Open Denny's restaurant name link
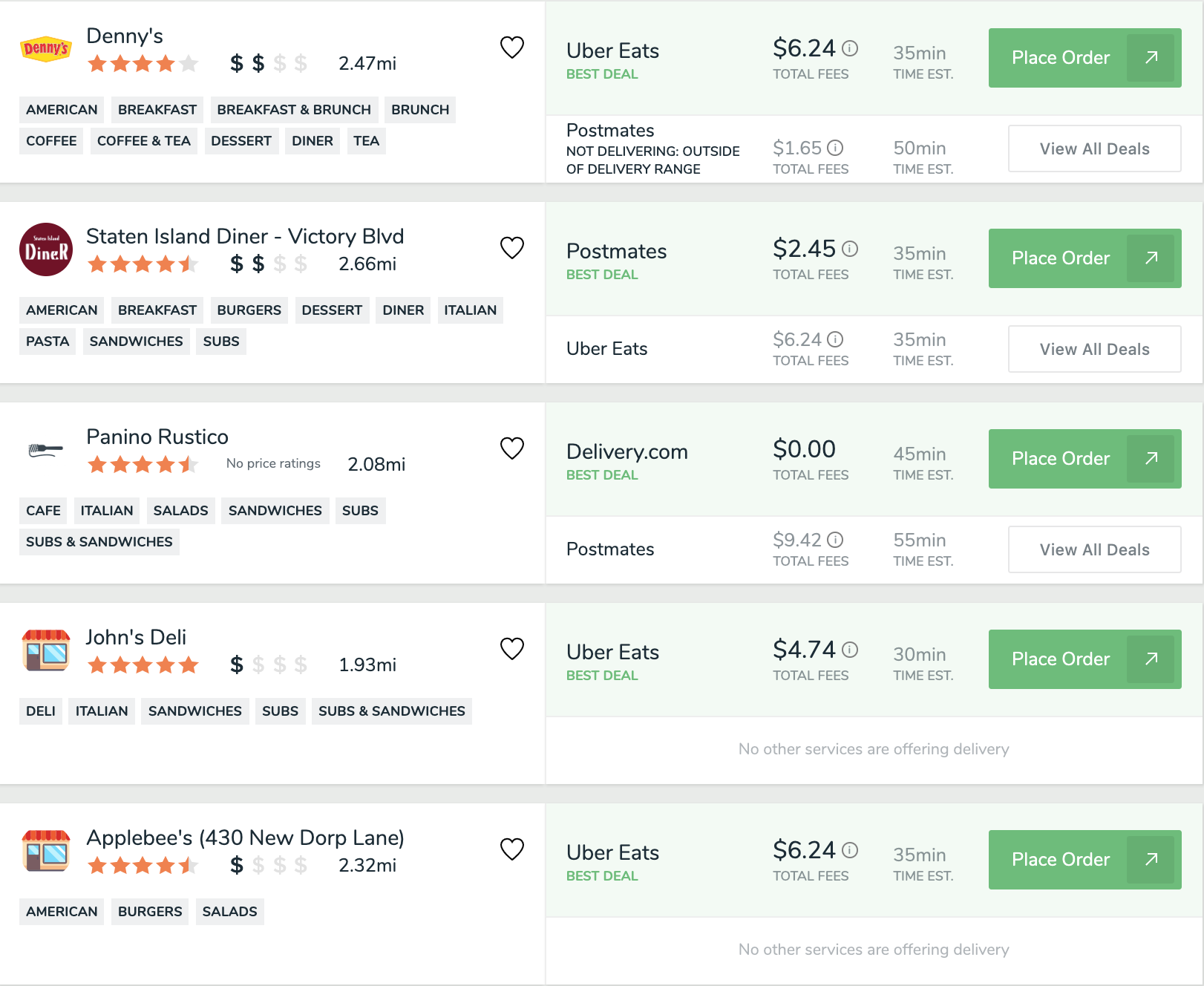The width and height of the screenshot is (1204, 986). pyautogui.click(x=125, y=36)
